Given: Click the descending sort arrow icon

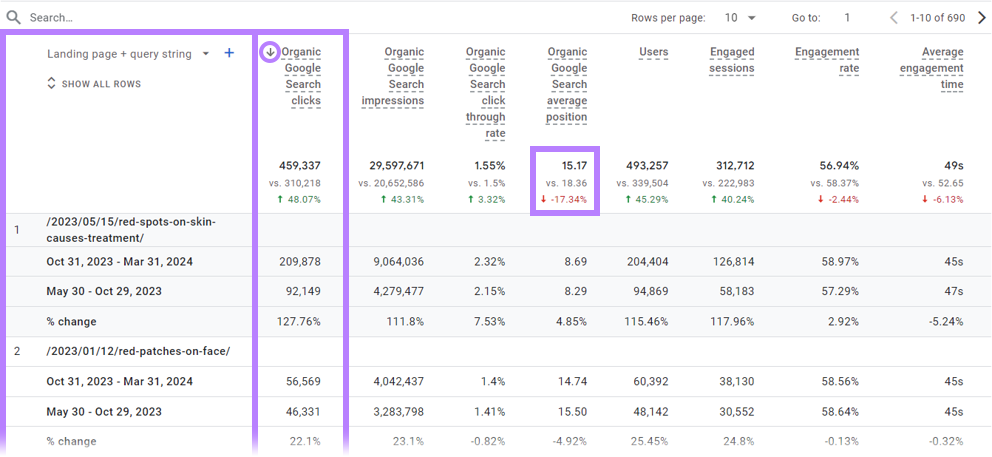Looking at the screenshot, I should tap(269, 52).
